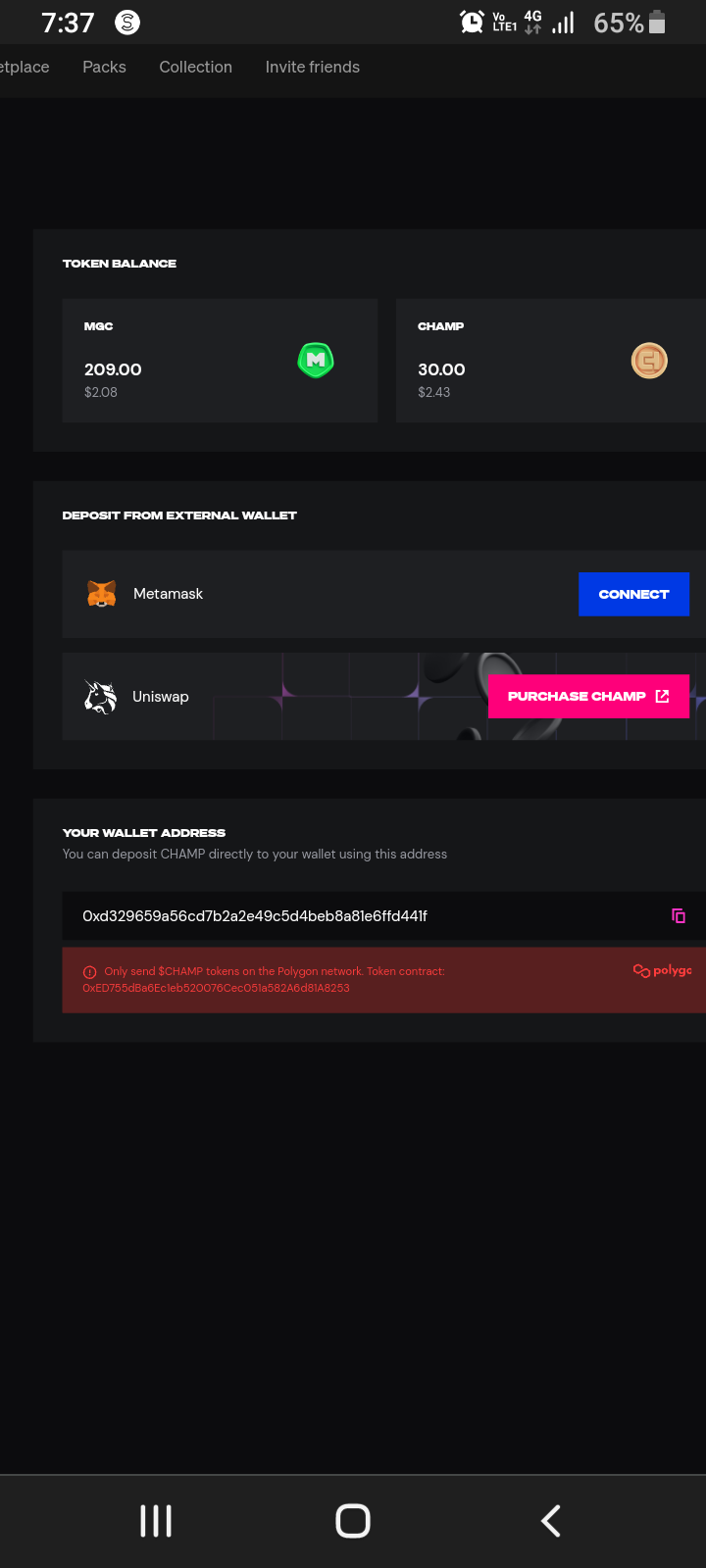Tap the token contract address text

coord(216,988)
